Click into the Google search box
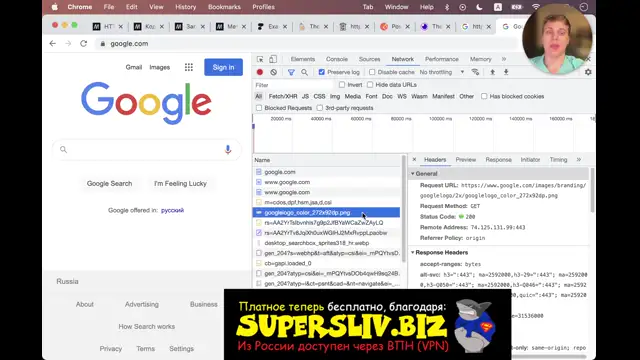This screenshot has height=360, width=640. [146, 150]
